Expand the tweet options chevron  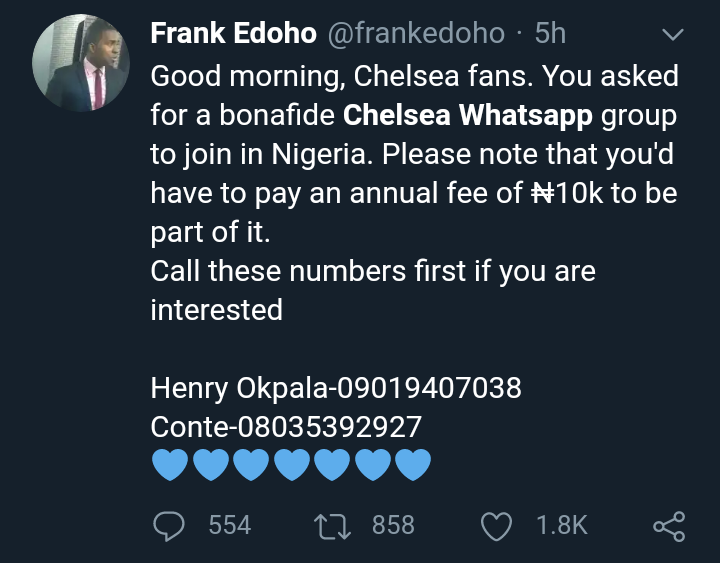(673, 35)
